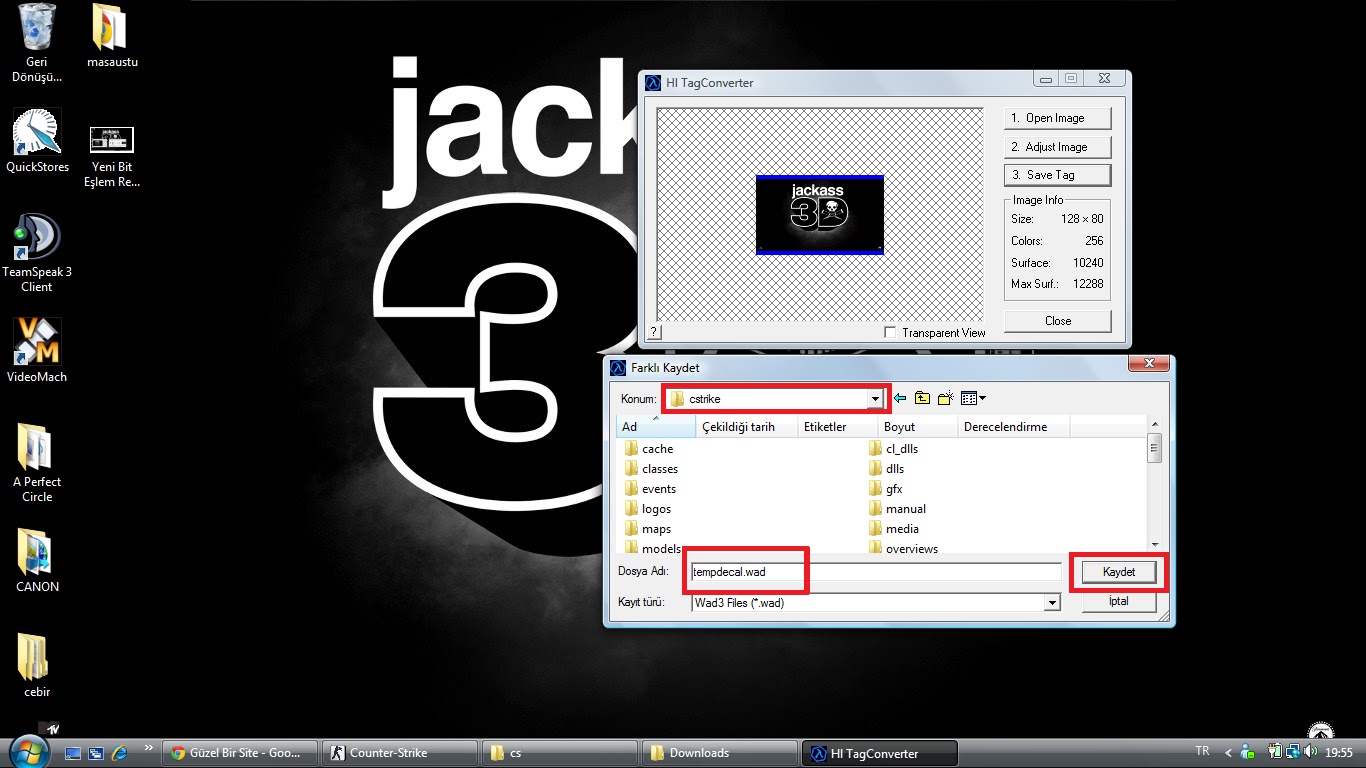This screenshot has height=768, width=1366.
Task: Expand the Kayıt türü file type dropdown
Action: 1051,603
